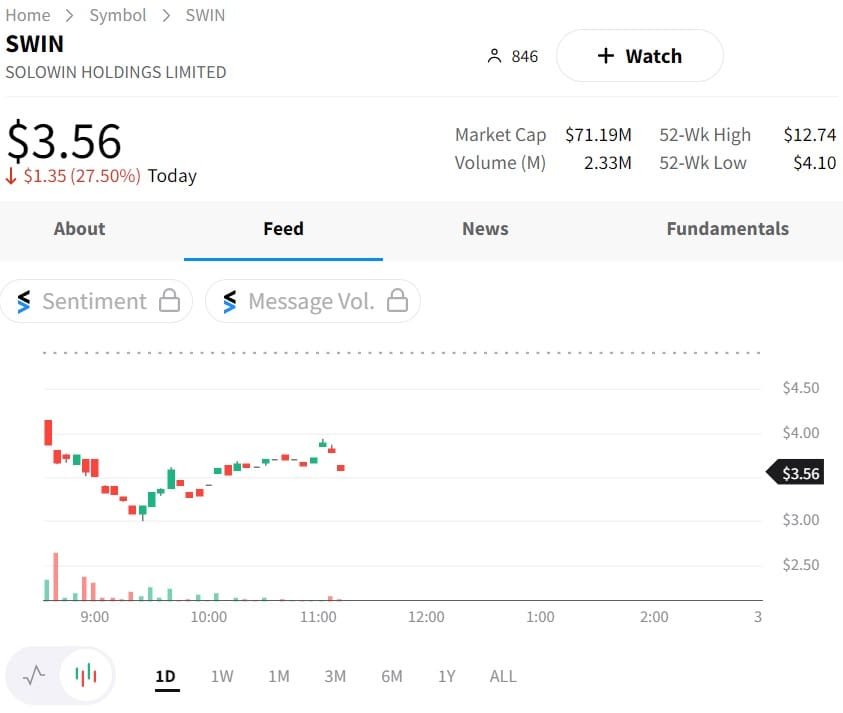Open the About tab
Image resolution: width=843 pixels, height=713 pixels.
click(x=79, y=229)
